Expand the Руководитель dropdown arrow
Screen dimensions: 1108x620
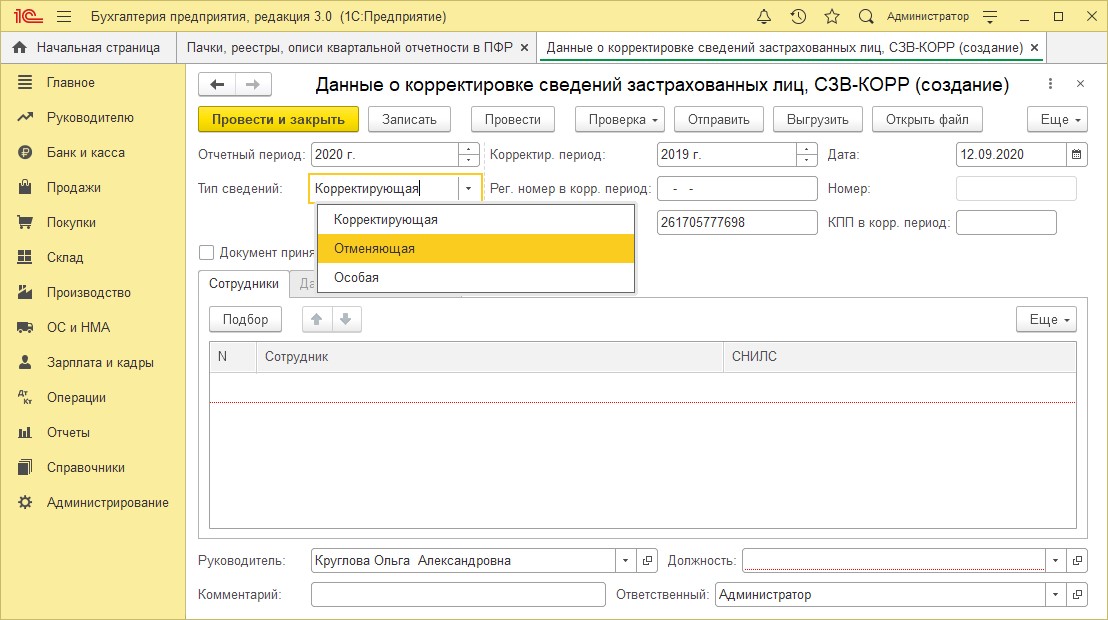click(x=625, y=561)
